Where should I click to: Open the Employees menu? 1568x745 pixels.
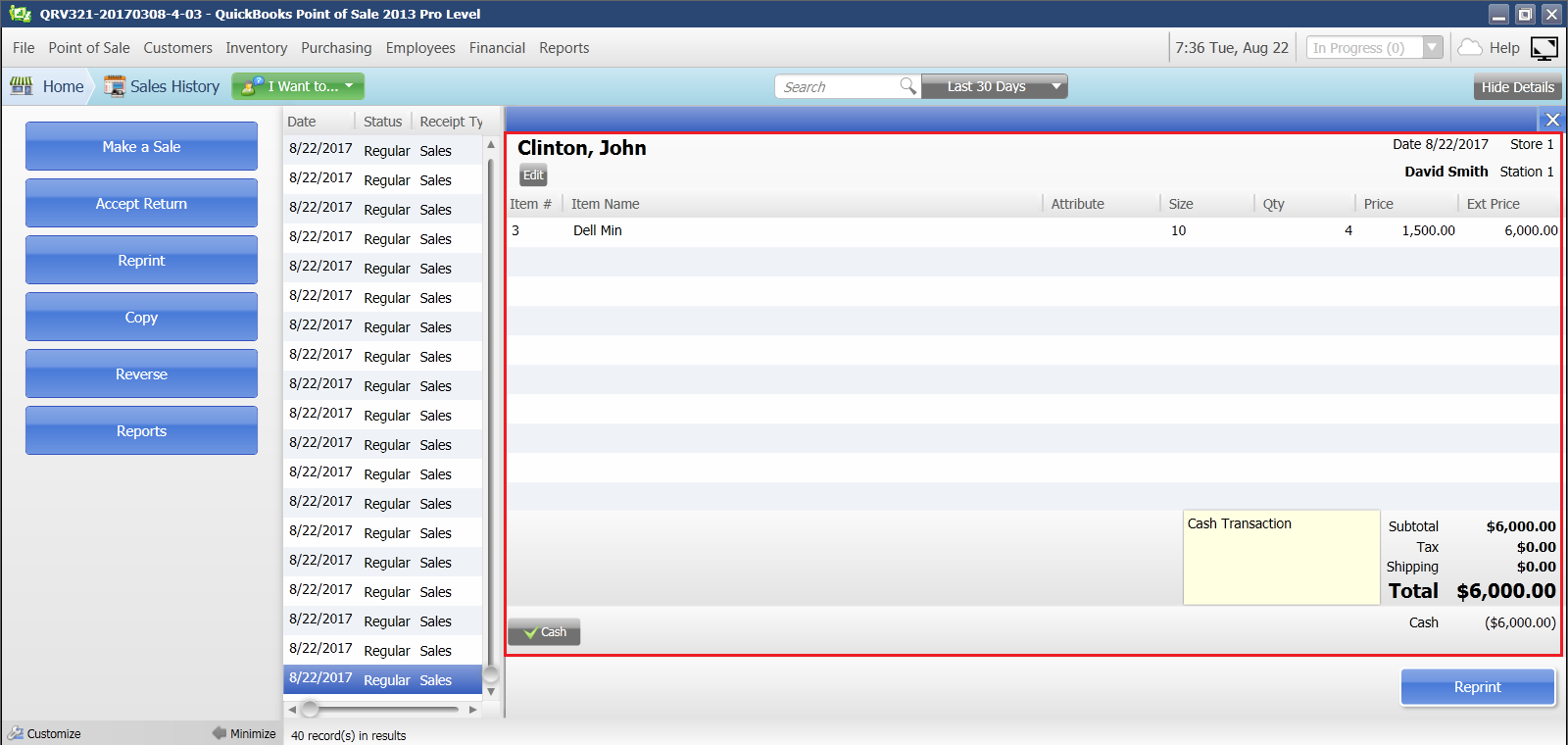coord(420,47)
